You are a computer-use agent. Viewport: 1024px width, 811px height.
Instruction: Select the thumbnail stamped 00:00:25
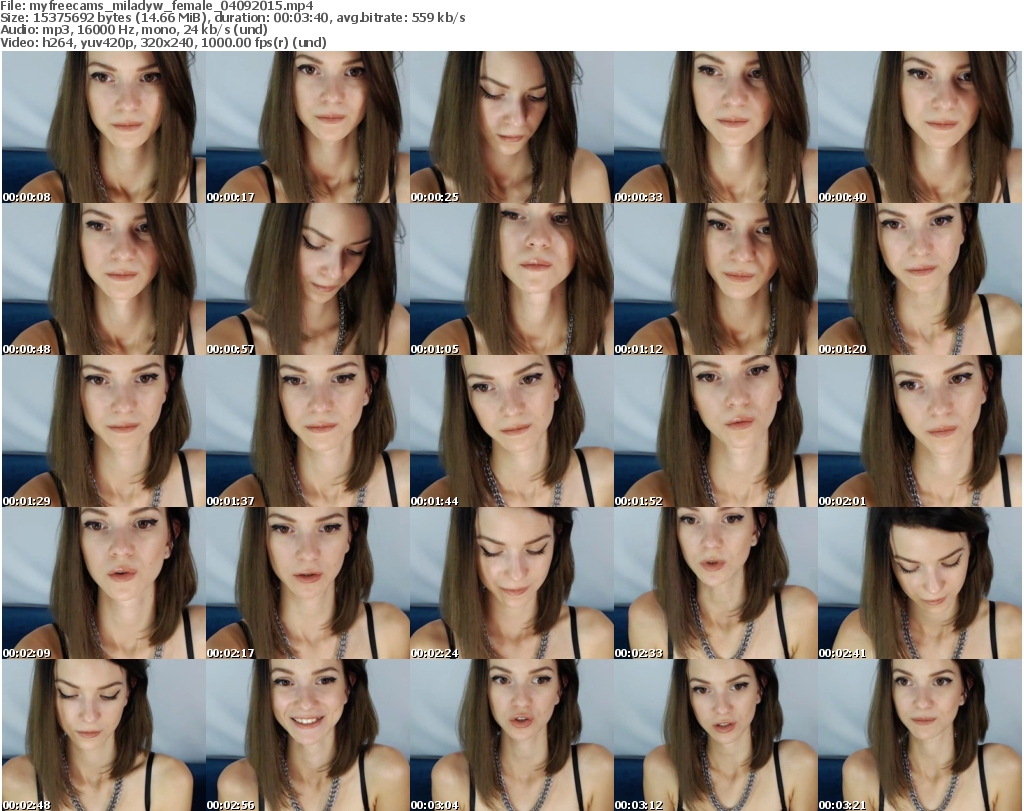pyautogui.click(x=511, y=127)
